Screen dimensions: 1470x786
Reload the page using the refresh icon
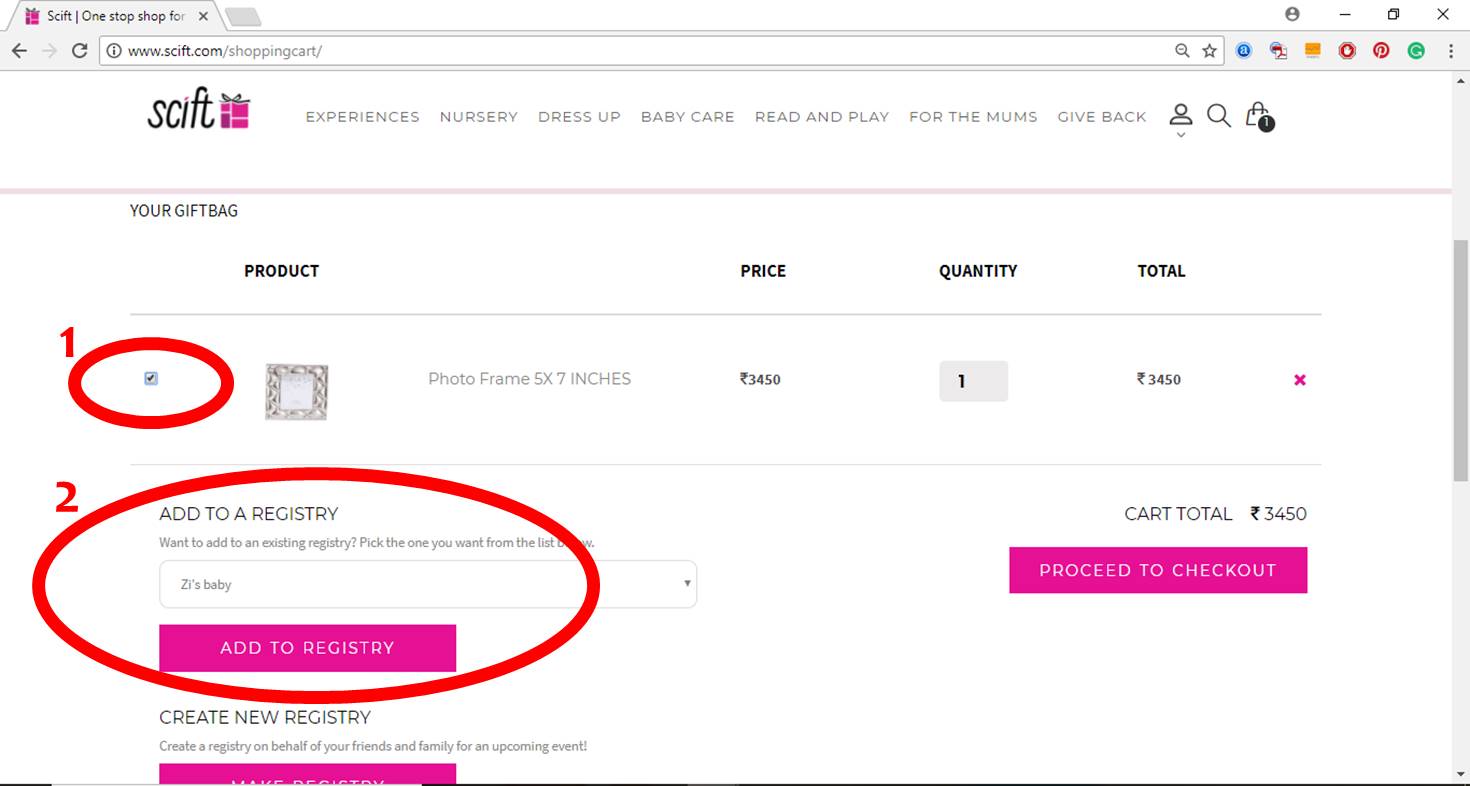80,51
